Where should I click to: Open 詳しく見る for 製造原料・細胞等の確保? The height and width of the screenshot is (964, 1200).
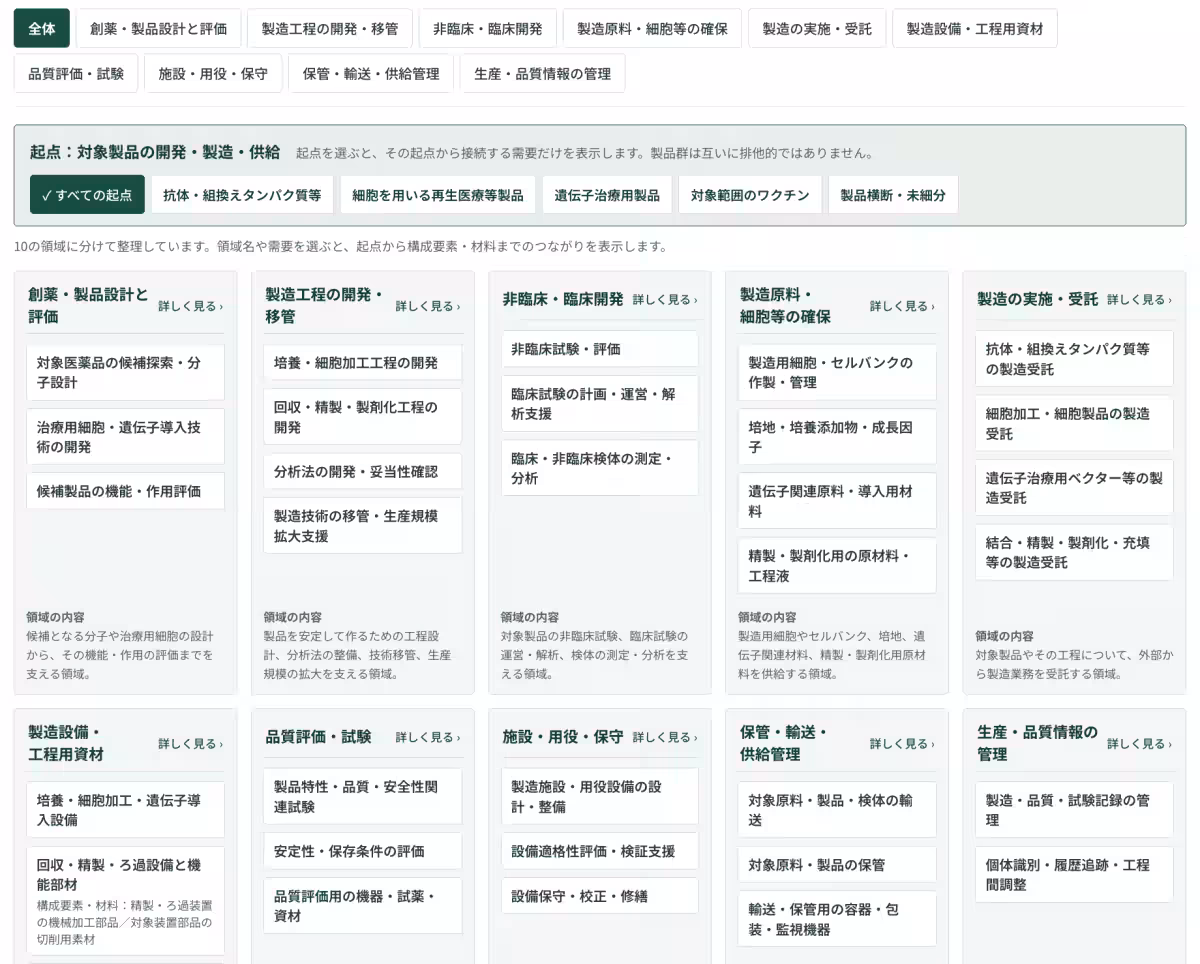pos(902,306)
